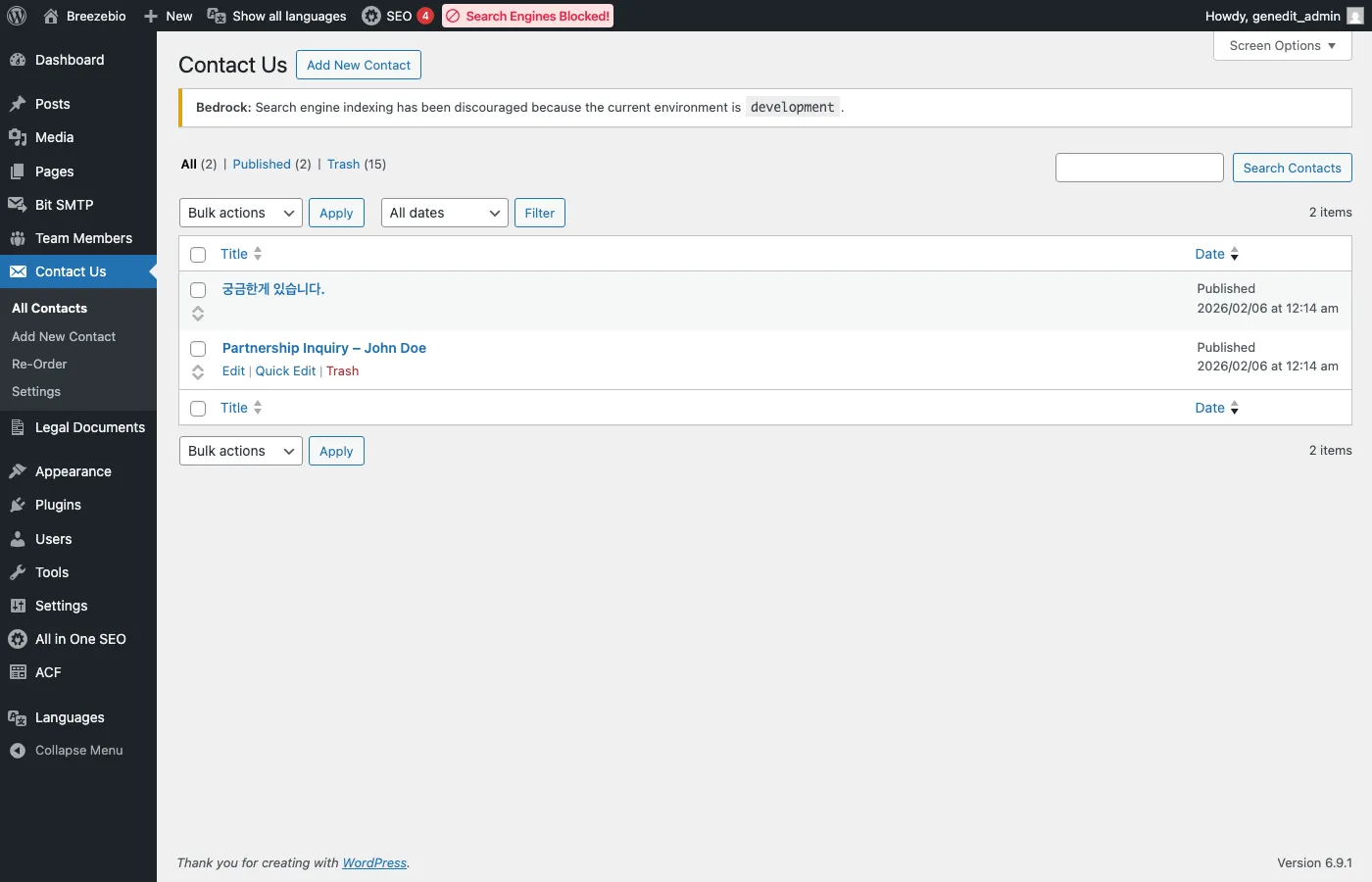1372x882 pixels.
Task: Open the Plugins plug icon in sidebar
Action: tap(18, 505)
